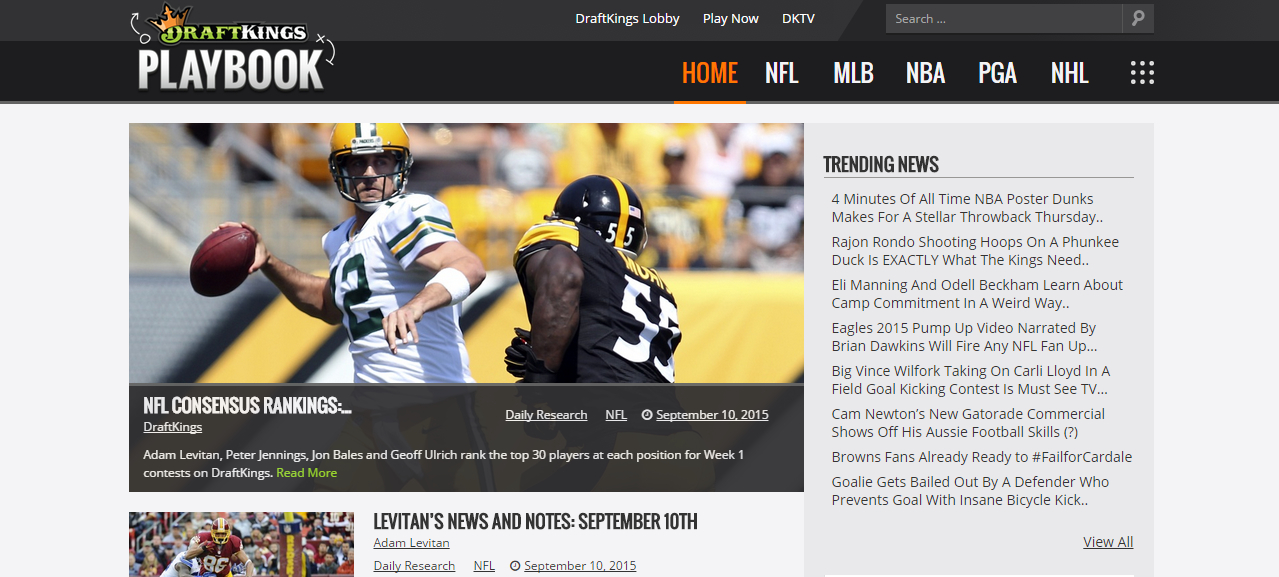The height and width of the screenshot is (577, 1279).
Task: Open the NFL Consensus Rankings headline
Action: pos(247,405)
